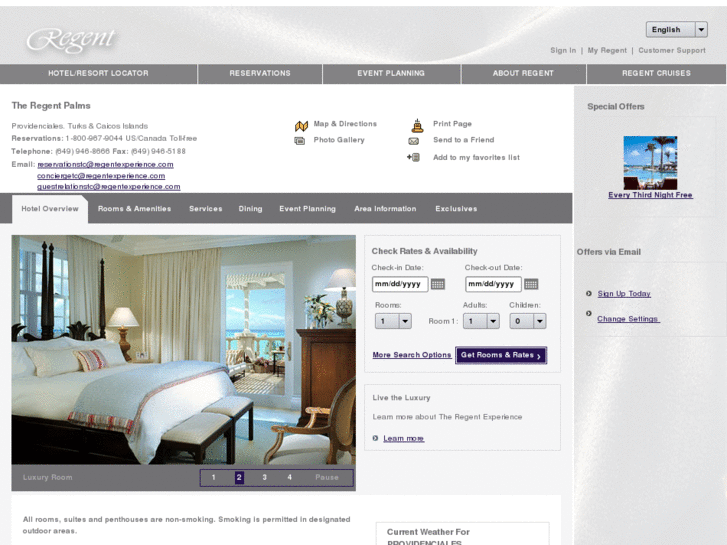This screenshot has height=545, width=727.
Task: Open the Photo Gallery link
Action: point(339,140)
